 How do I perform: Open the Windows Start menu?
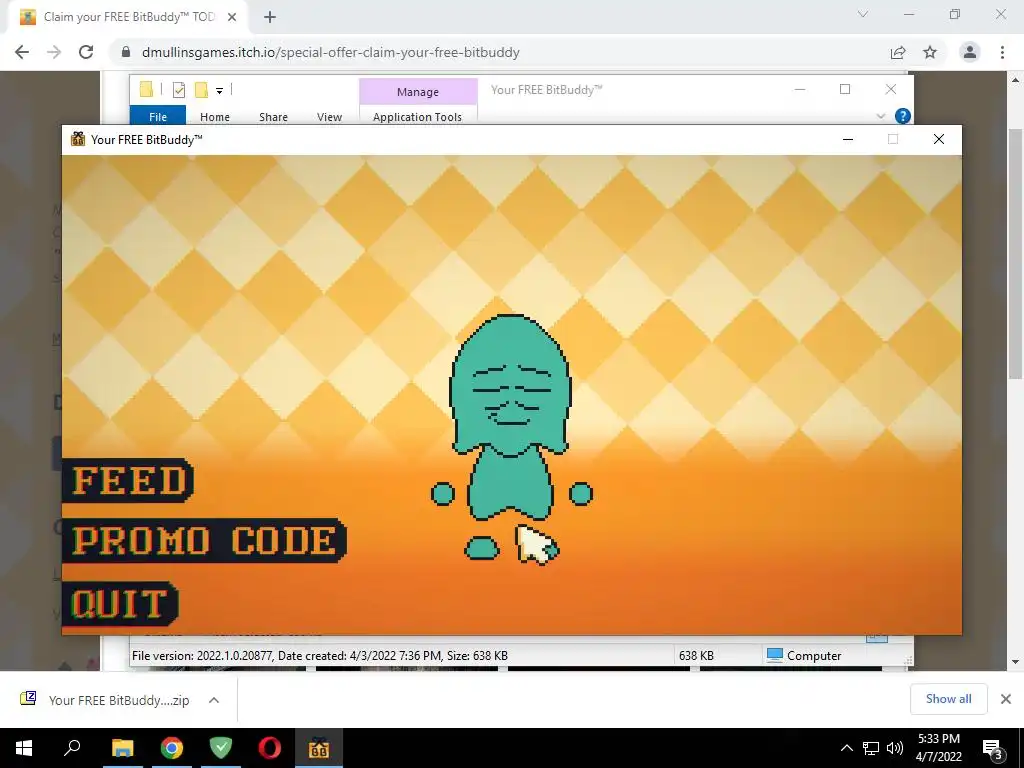pos(24,748)
